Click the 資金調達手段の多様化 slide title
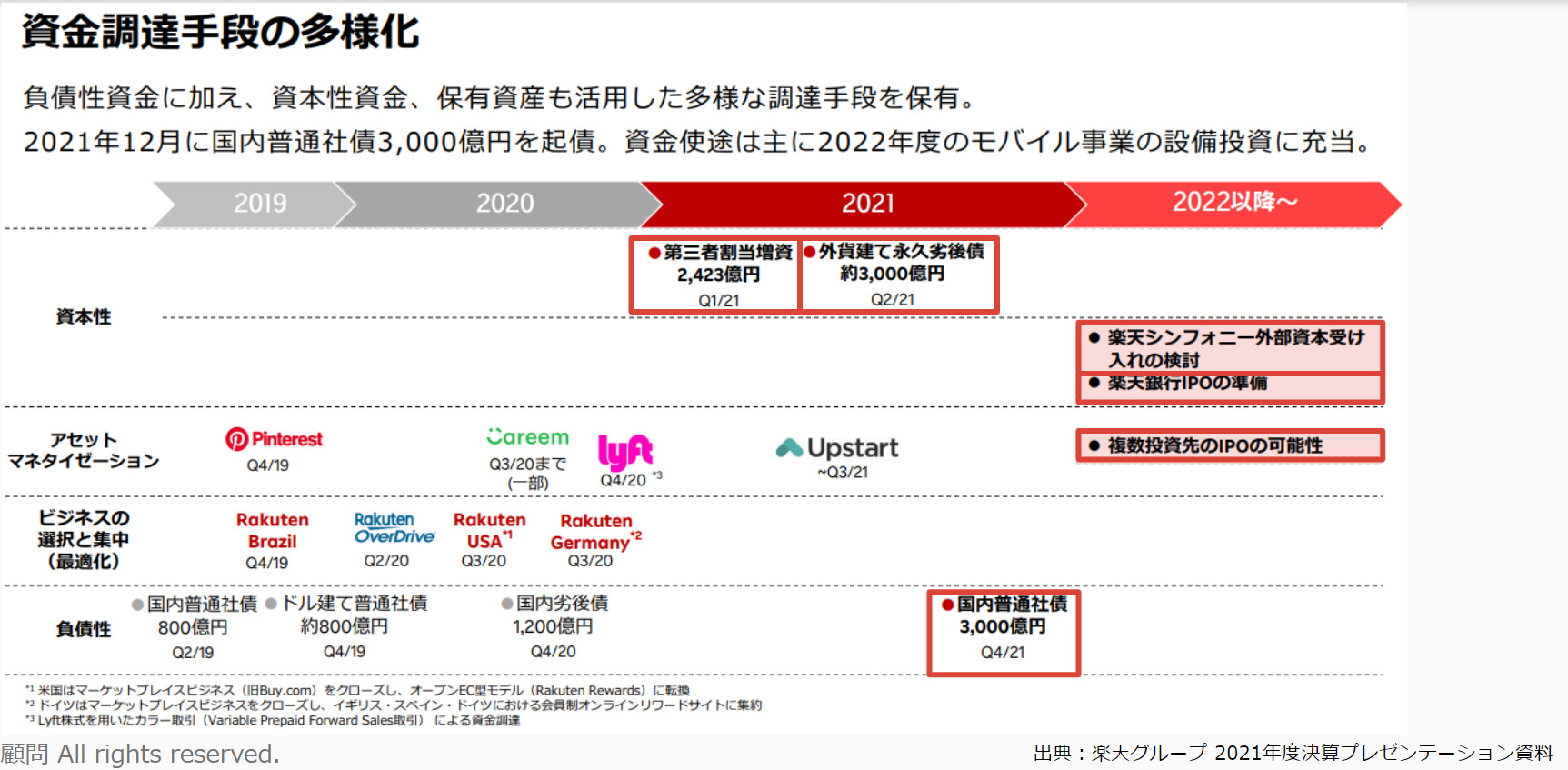 220,32
